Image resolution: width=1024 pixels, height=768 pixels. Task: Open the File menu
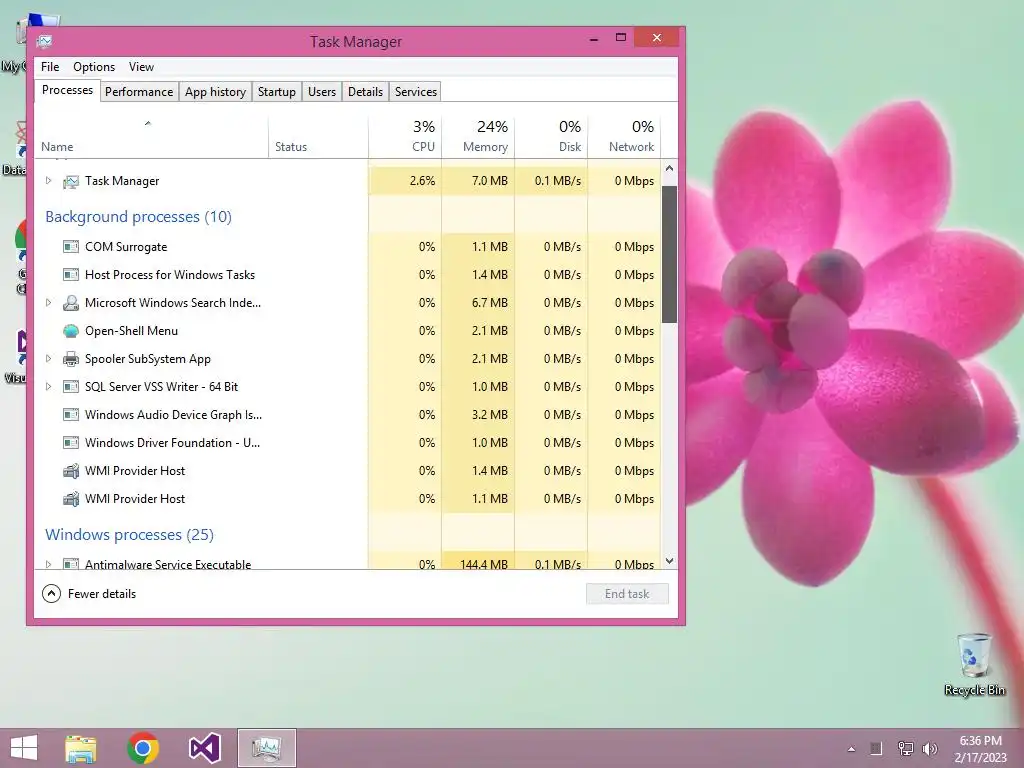coord(50,67)
